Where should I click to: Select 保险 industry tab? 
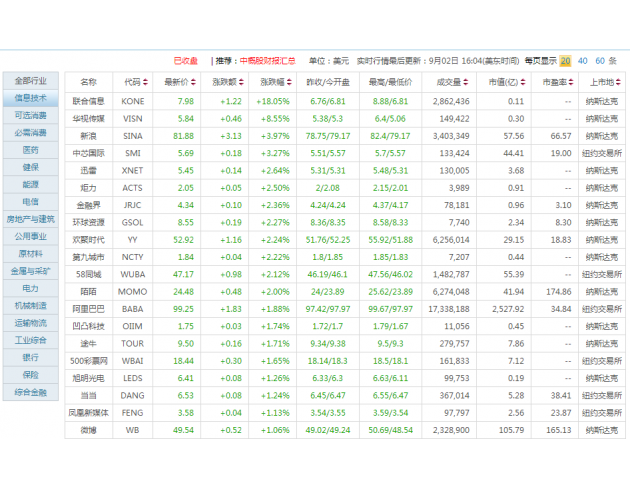(x=31, y=375)
